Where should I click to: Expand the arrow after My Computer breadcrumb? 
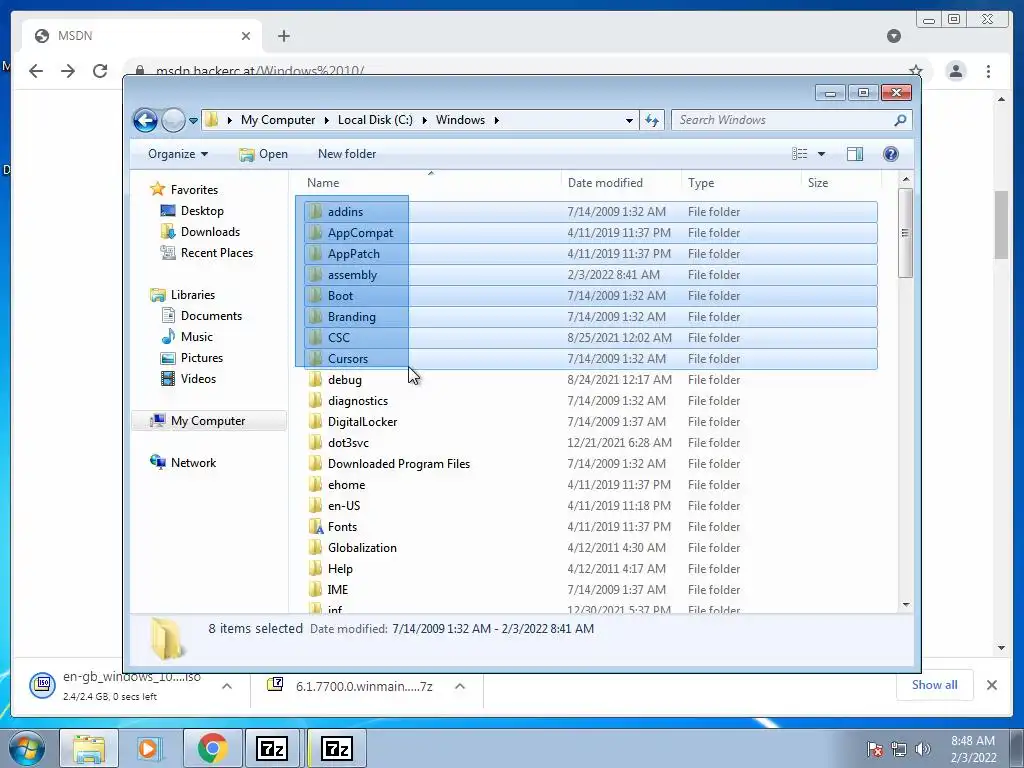[327, 120]
